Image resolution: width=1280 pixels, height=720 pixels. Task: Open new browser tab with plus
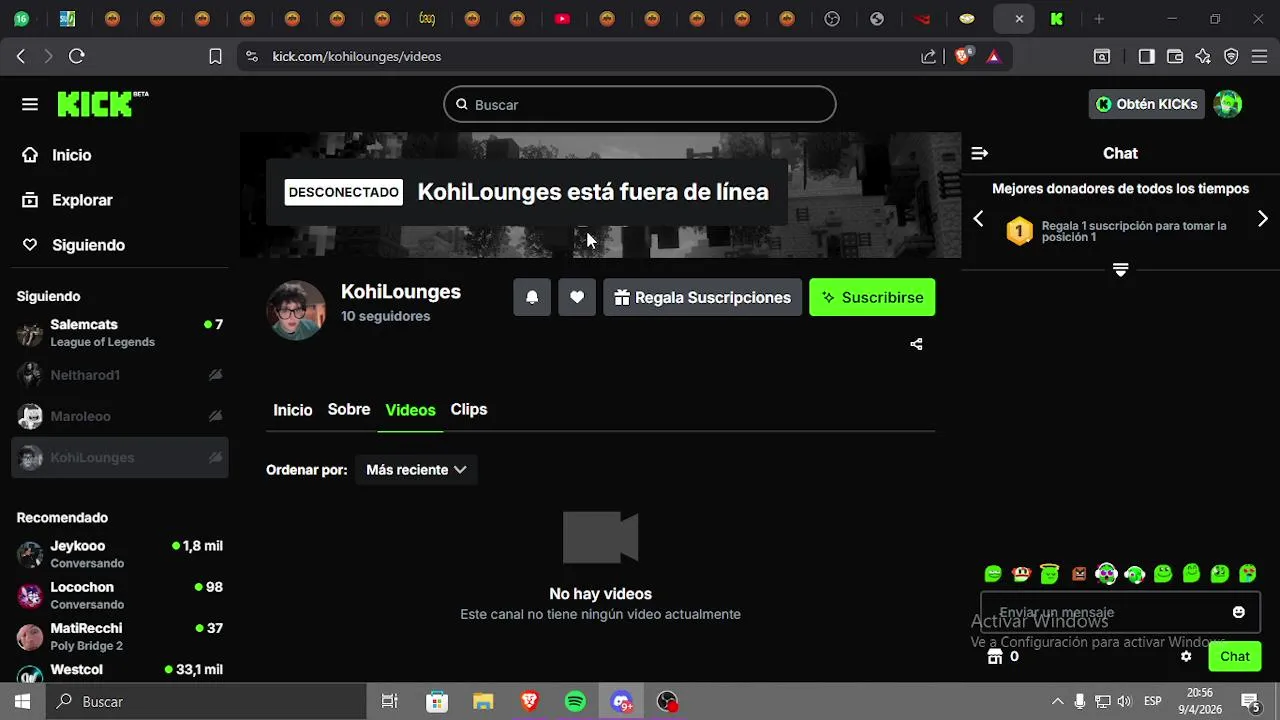[1099, 19]
